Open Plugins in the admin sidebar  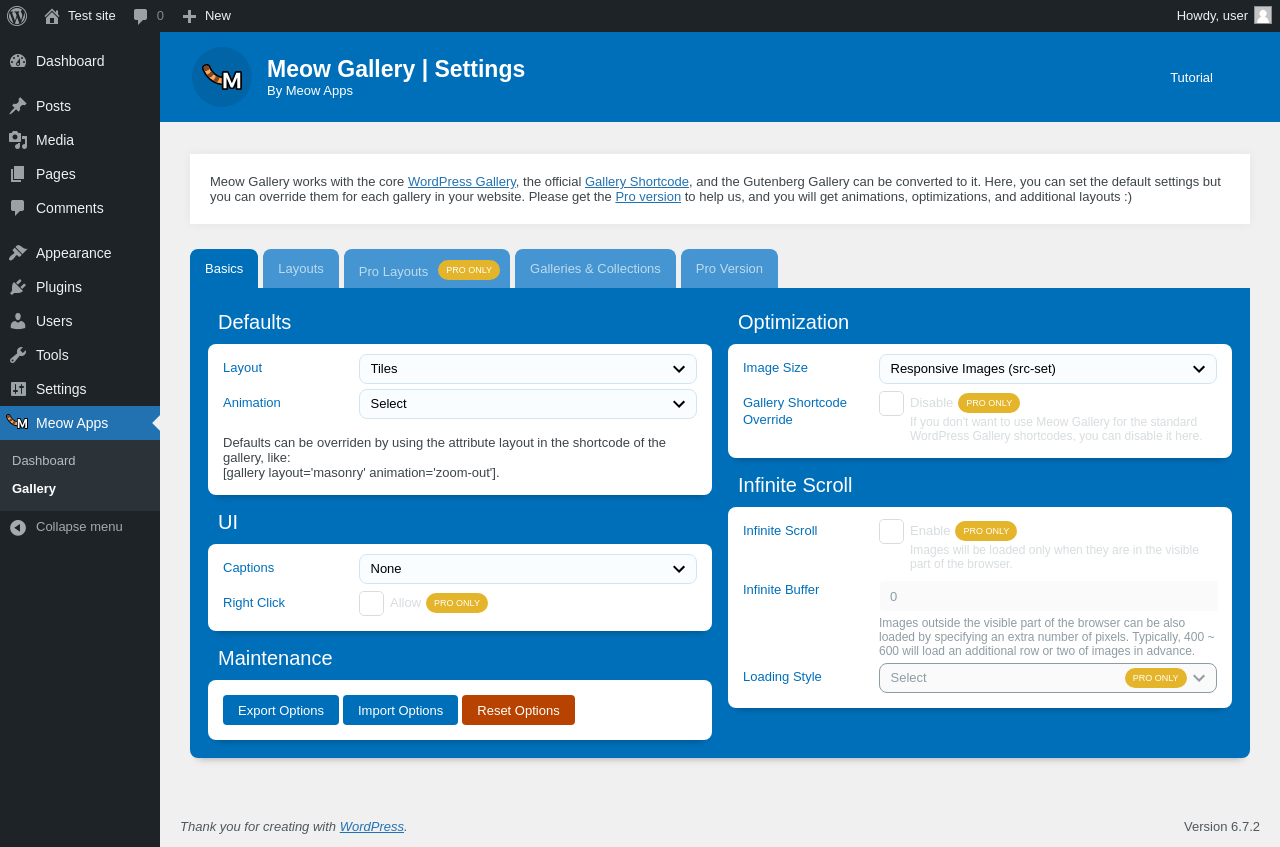tap(80, 287)
